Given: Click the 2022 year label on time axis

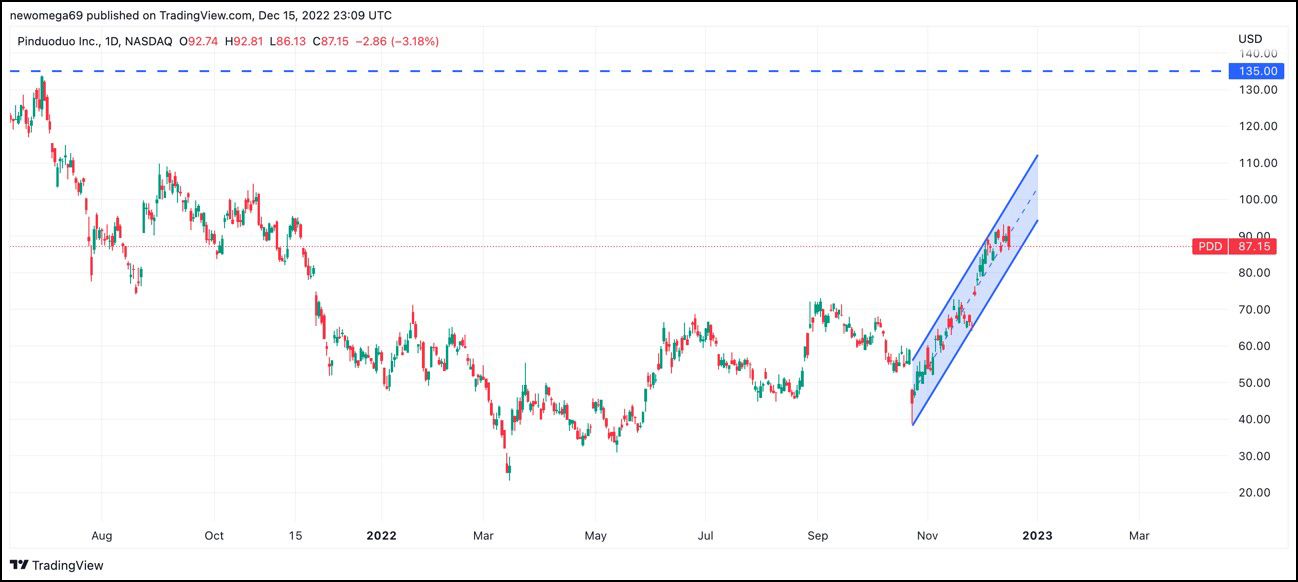Looking at the screenshot, I should pos(382,535).
